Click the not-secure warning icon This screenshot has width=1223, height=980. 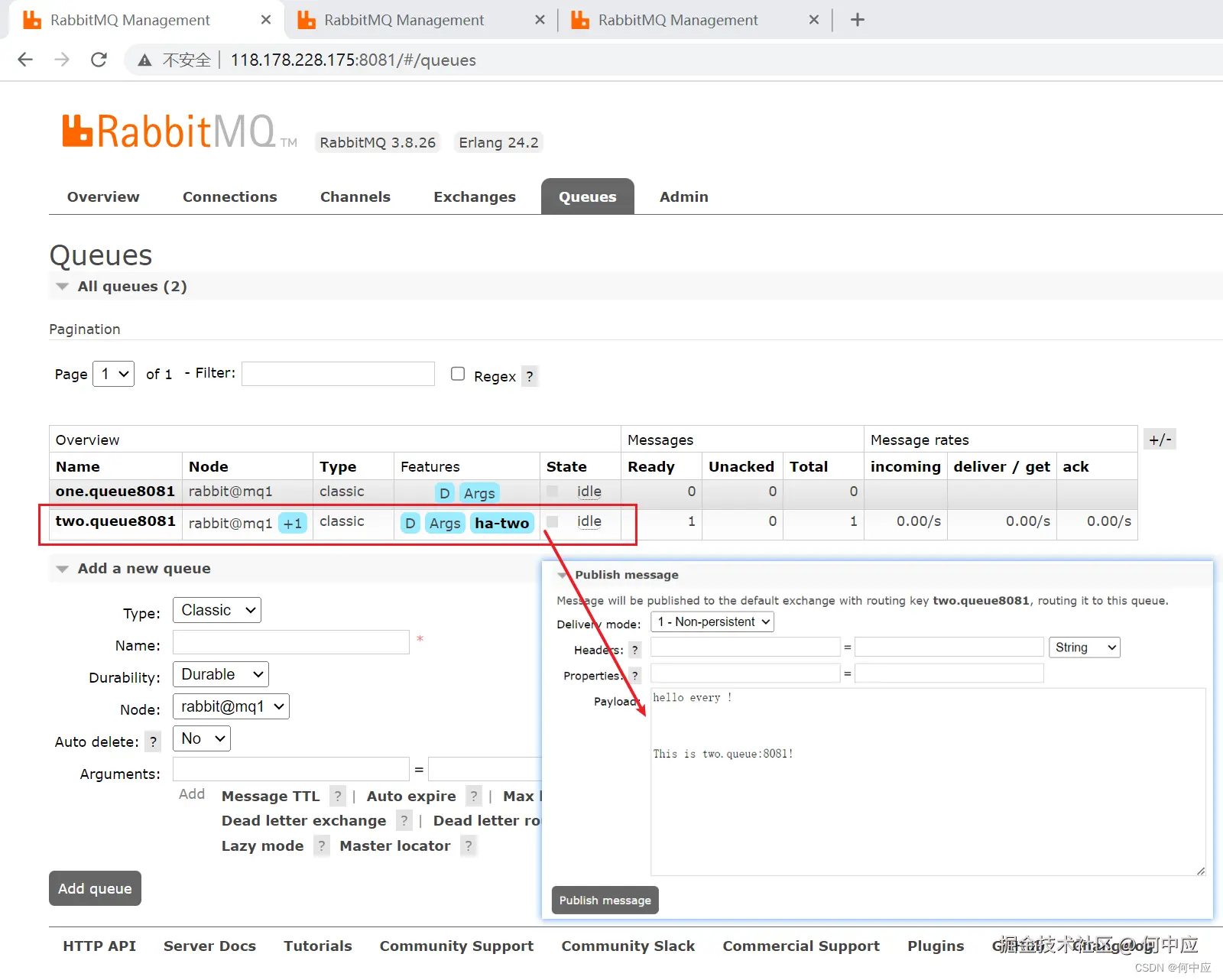coord(144,60)
